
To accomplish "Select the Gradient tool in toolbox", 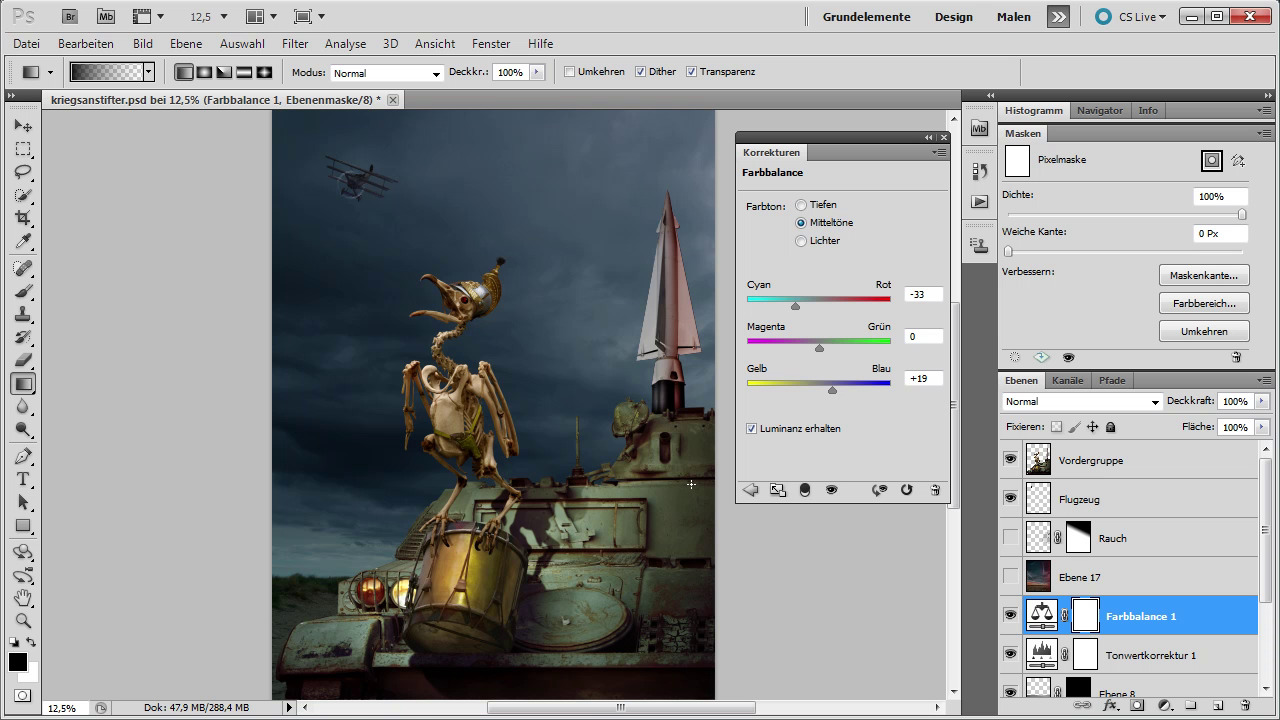I will tap(23, 383).
